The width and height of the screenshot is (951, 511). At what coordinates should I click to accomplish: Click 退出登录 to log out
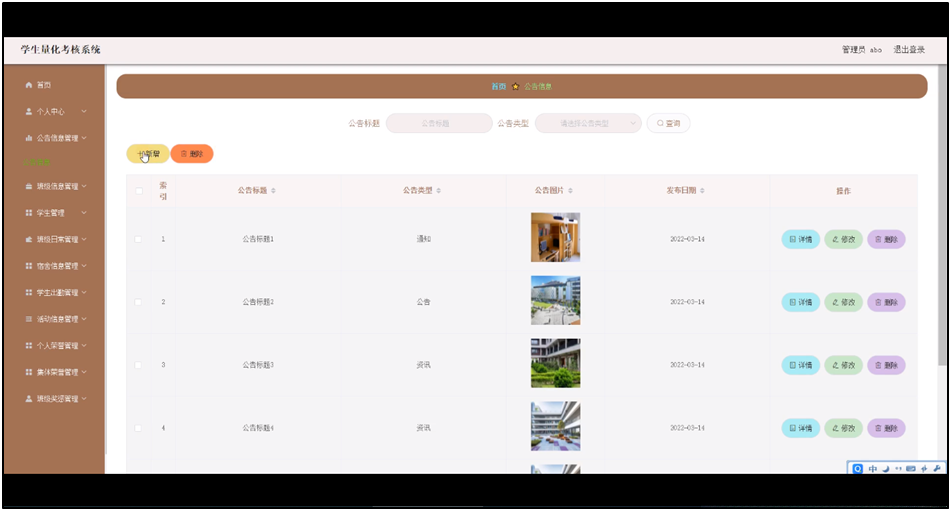click(909, 50)
